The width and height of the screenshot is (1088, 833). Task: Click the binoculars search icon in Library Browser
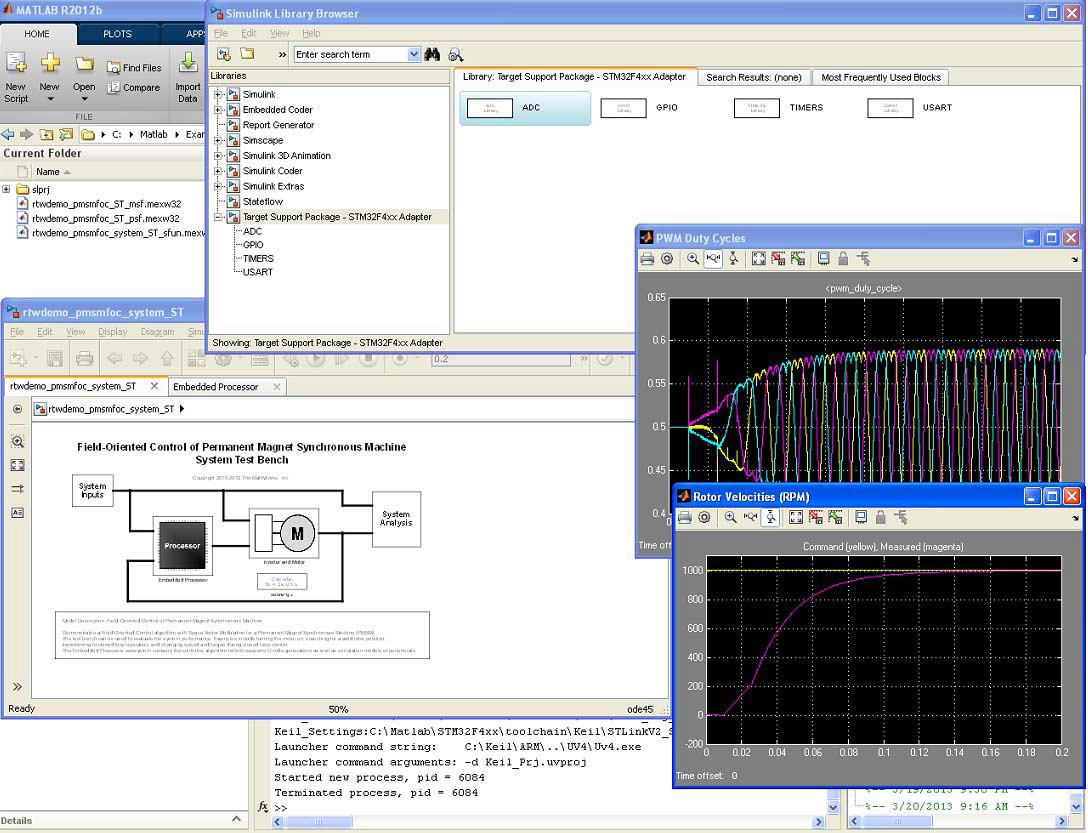click(433, 55)
